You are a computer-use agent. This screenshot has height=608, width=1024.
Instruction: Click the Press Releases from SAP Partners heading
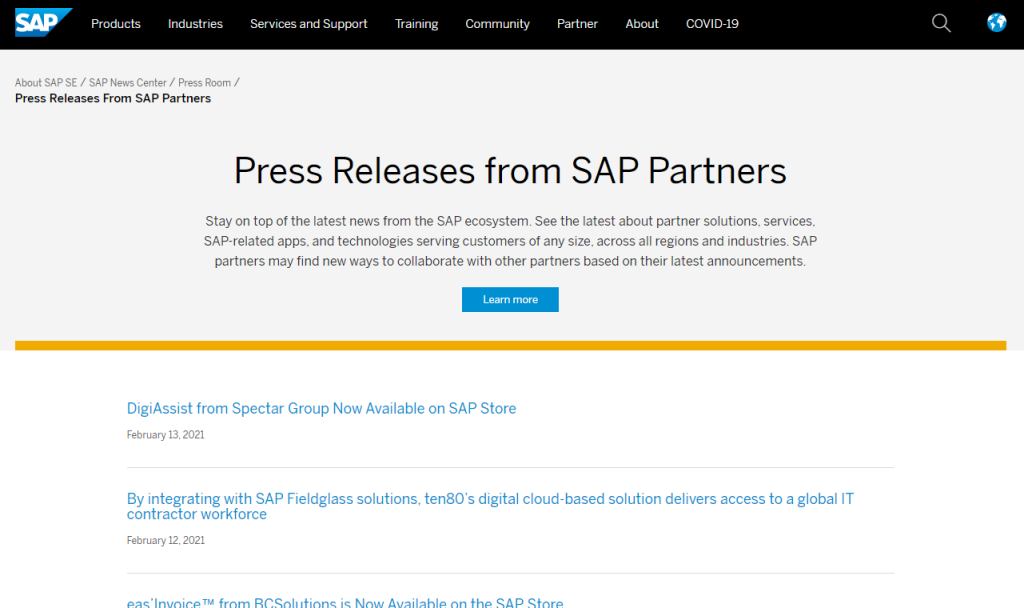510,171
